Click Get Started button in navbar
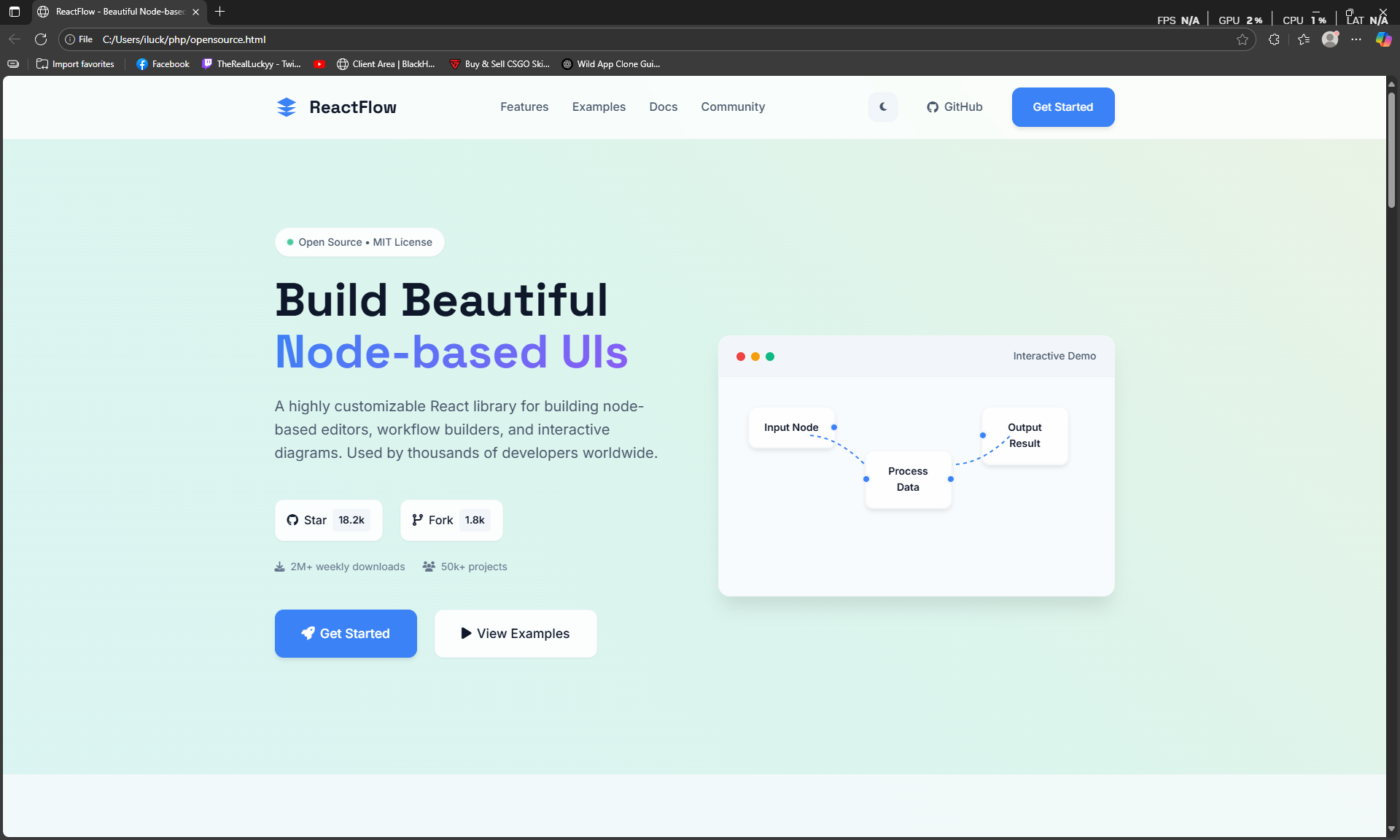Viewport: 1400px width, 840px height. [x=1062, y=107]
